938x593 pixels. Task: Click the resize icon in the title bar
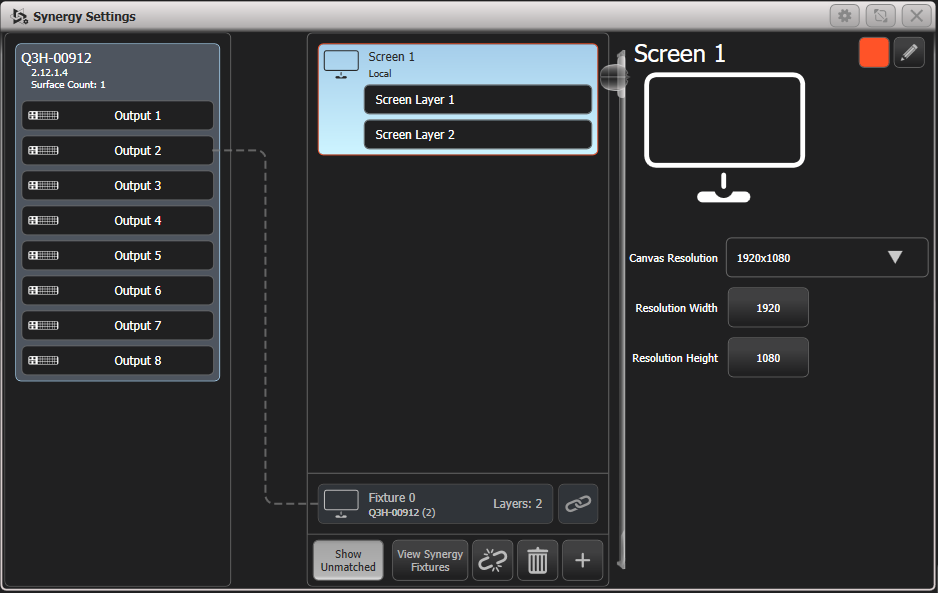[881, 15]
